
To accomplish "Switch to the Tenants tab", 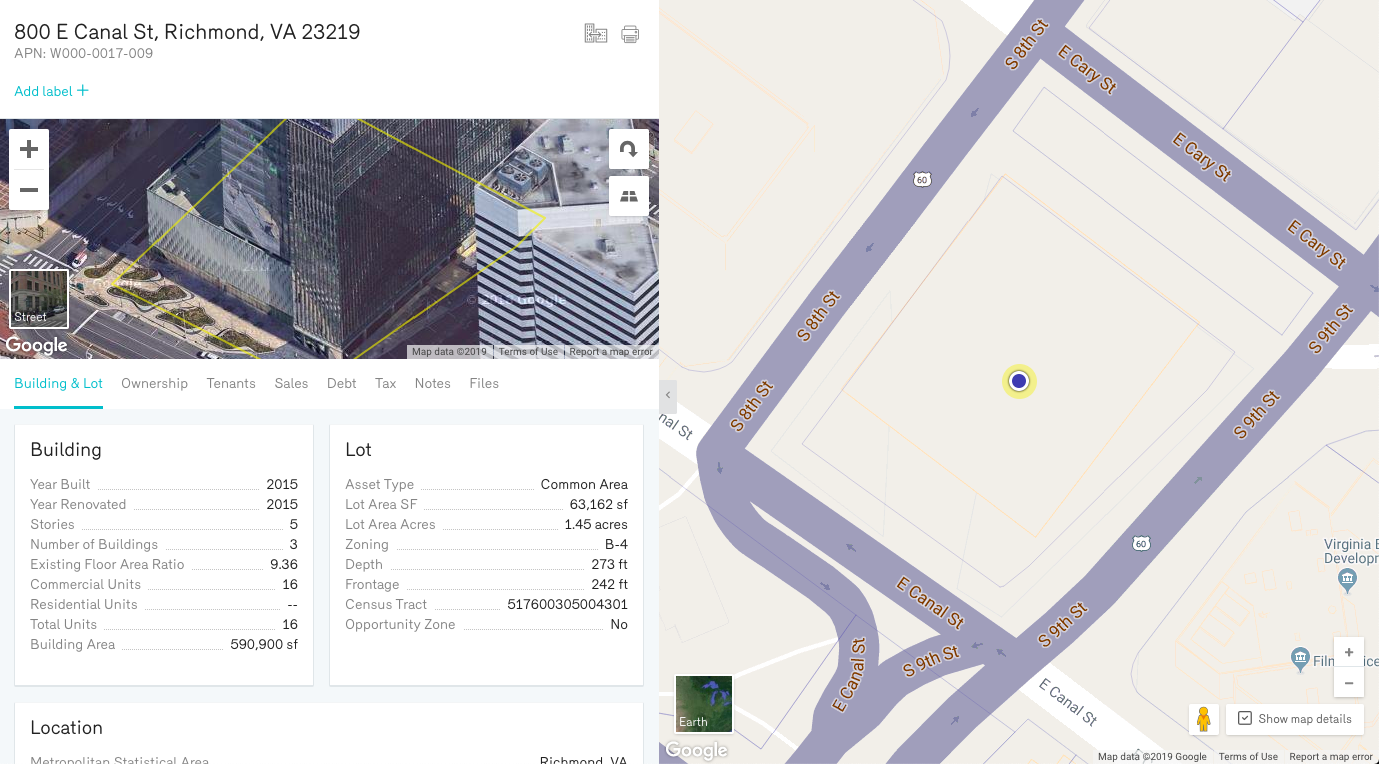I will click(x=231, y=383).
